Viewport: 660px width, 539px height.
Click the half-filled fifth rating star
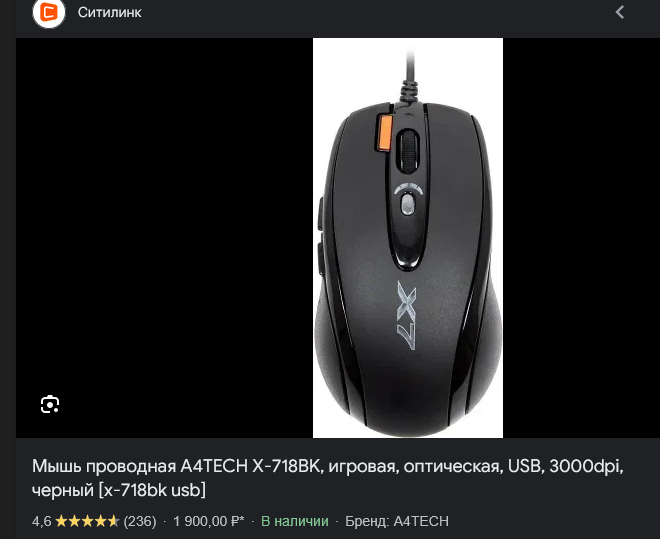coord(113,521)
